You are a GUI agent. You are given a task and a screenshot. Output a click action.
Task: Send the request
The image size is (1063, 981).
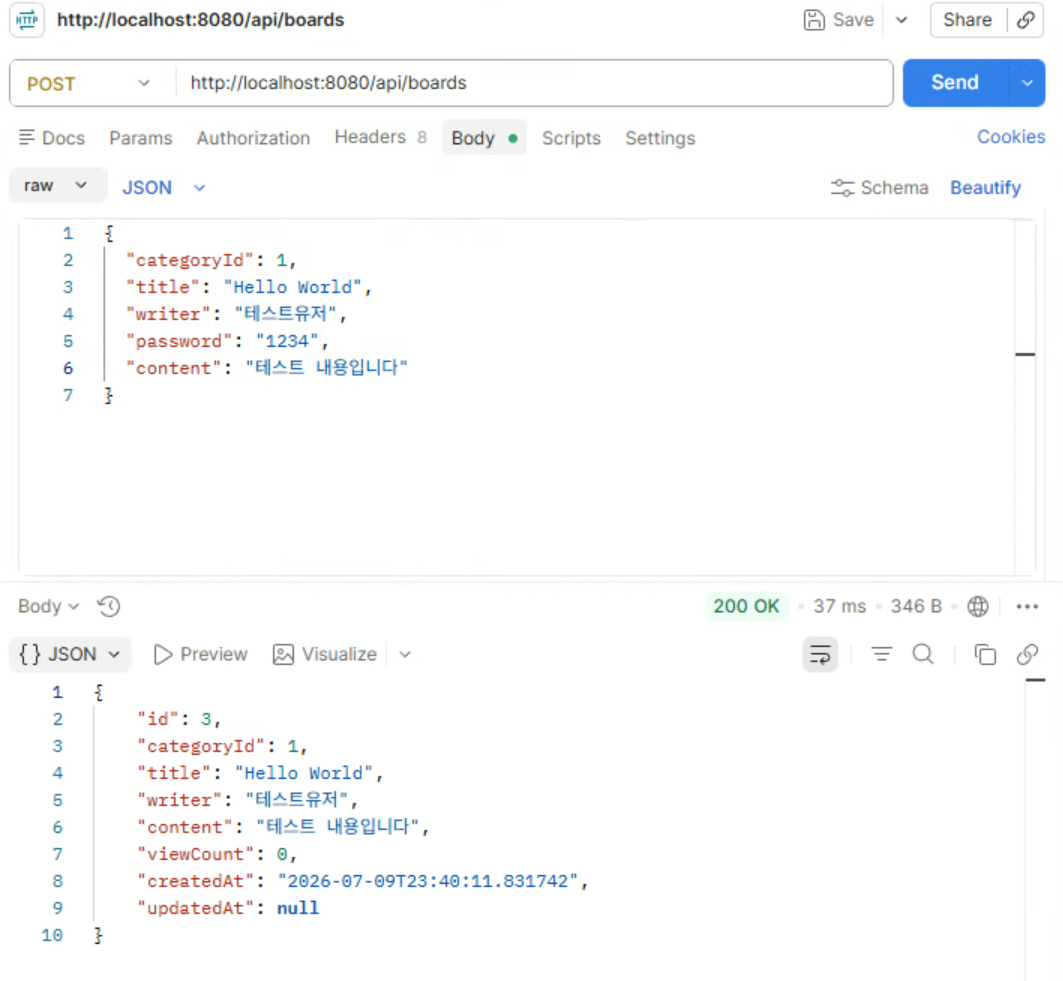coord(955,83)
